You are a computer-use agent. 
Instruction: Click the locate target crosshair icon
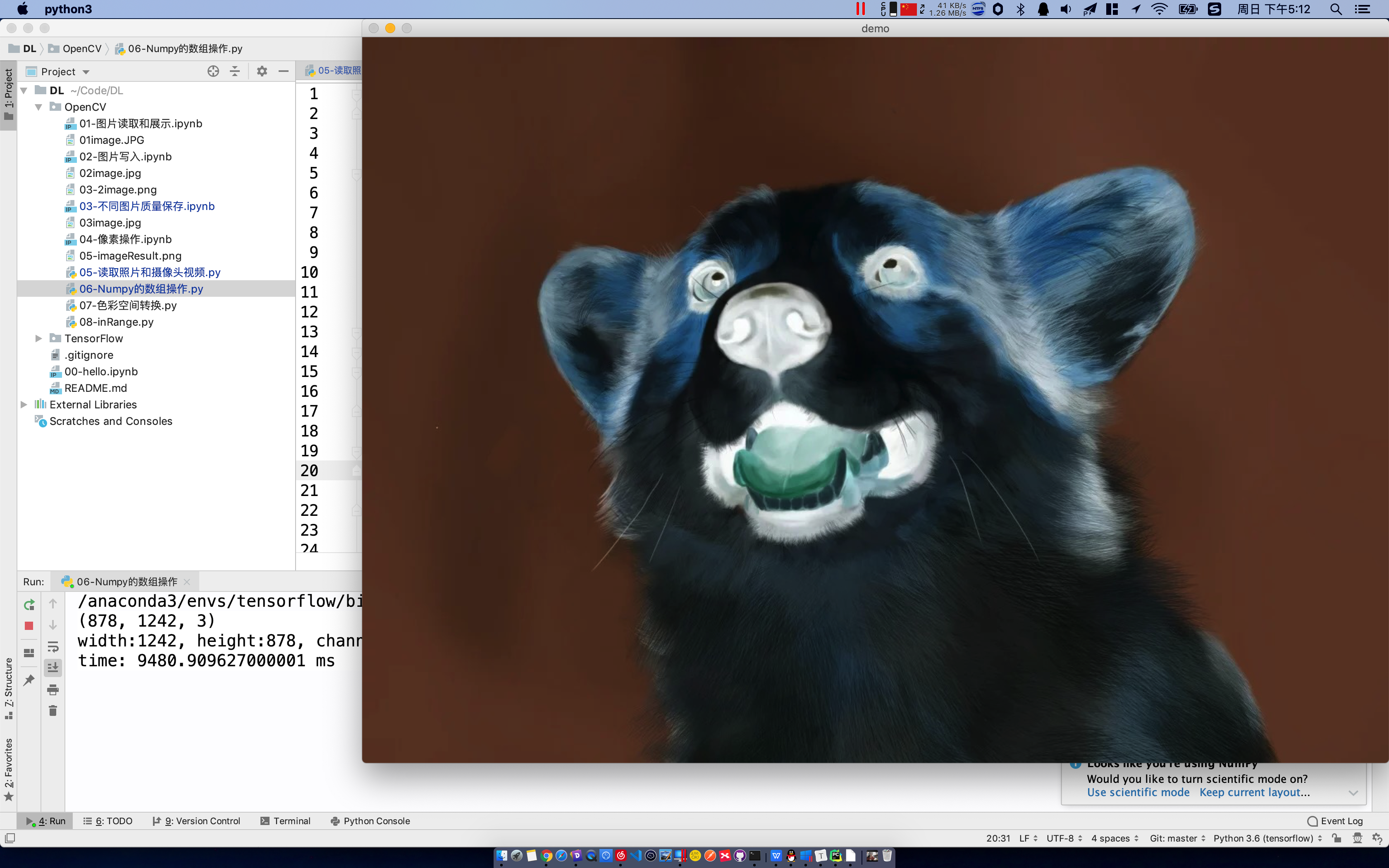213,71
